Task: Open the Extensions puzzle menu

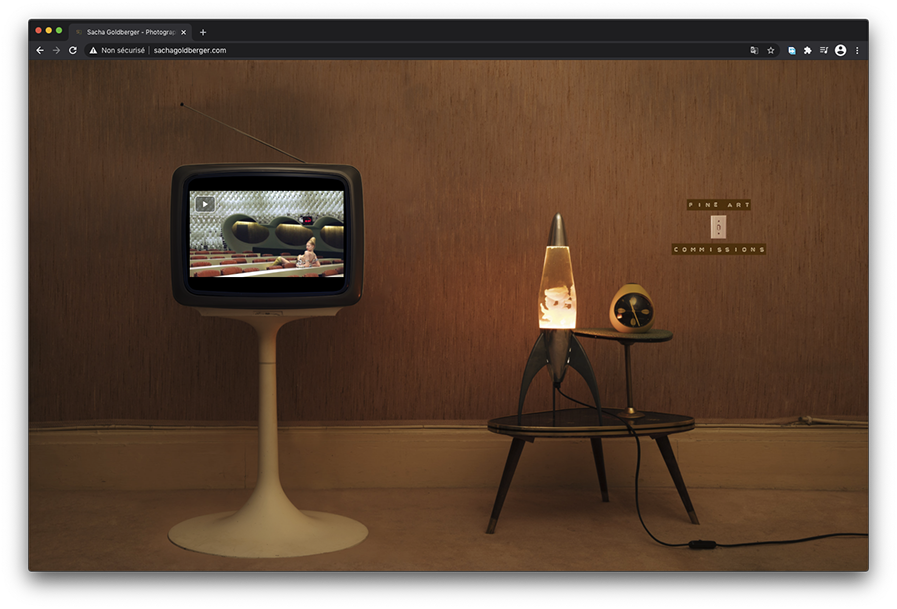Action: click(808, 50)
